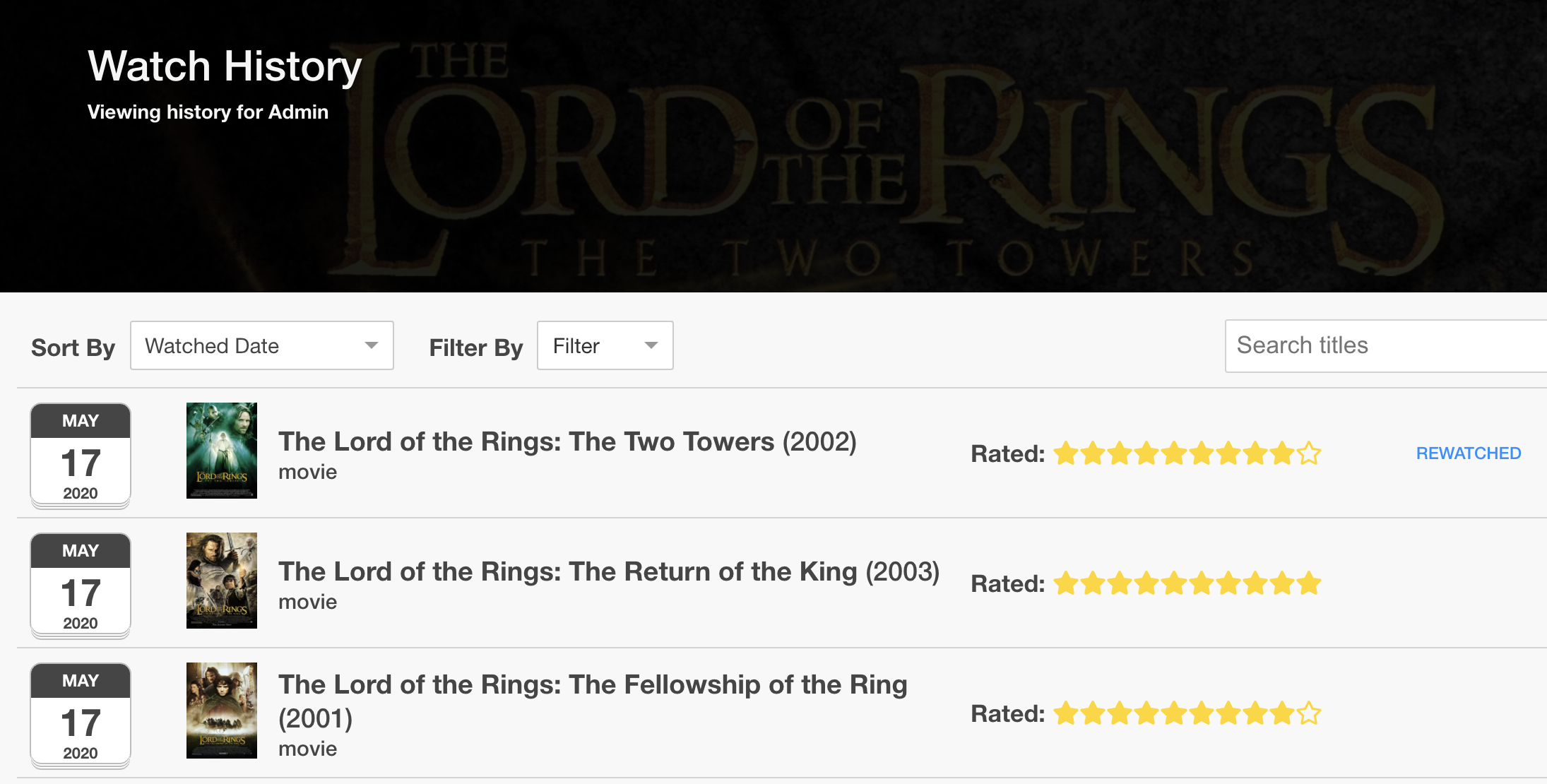1547x784 pixels.
Task: Click the REWATCHED label for Two Towers
Action: tap(1468, 453)
